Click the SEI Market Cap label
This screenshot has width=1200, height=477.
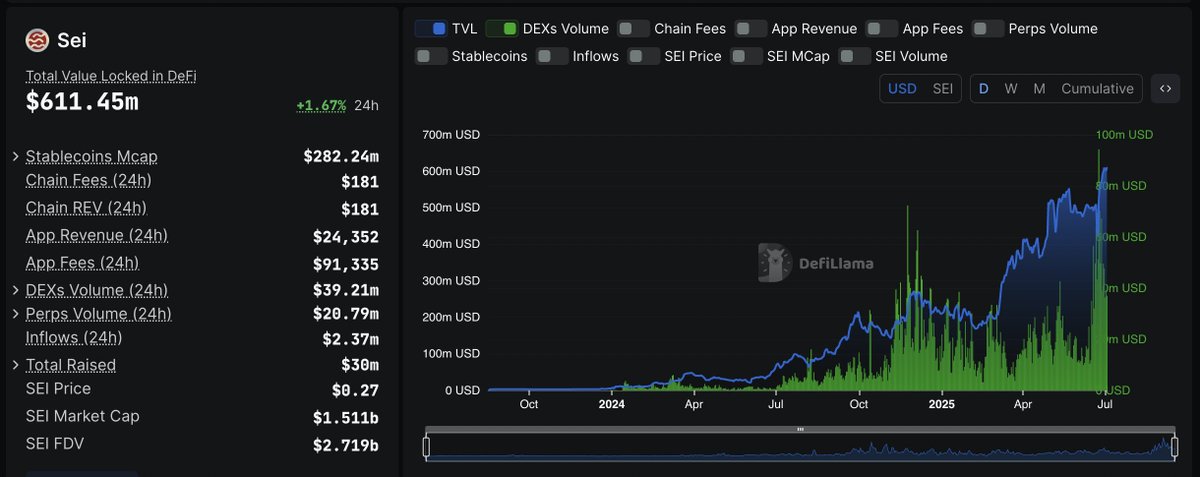tap(83, 415)
